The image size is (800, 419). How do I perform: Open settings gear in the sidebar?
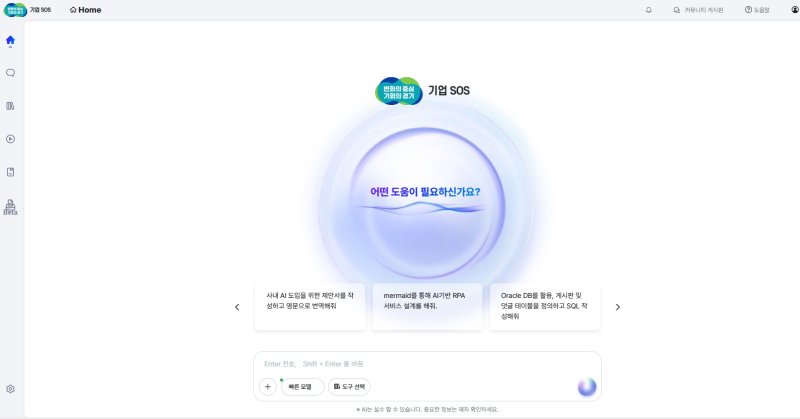(10, 388)
